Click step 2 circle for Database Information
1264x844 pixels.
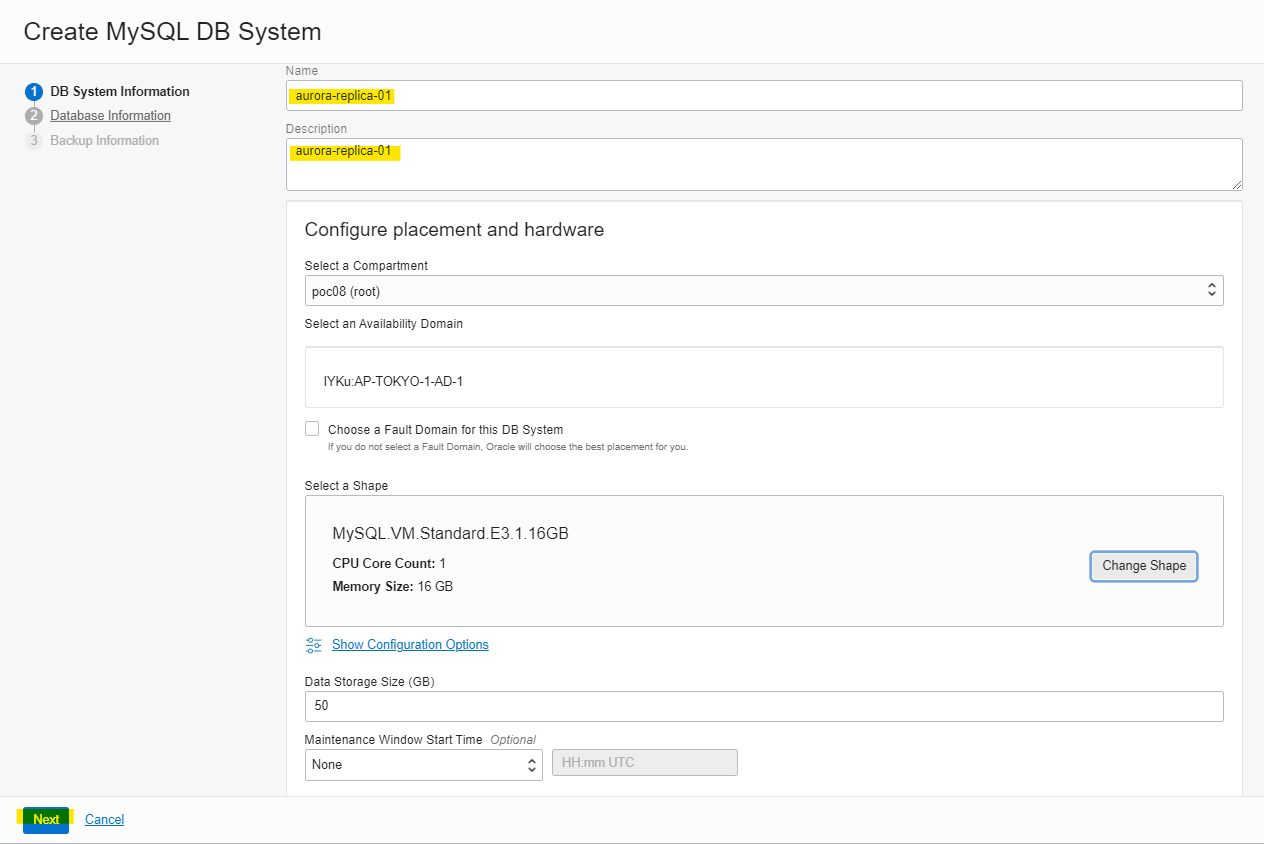pyautogui.click(x=34, y=116)
